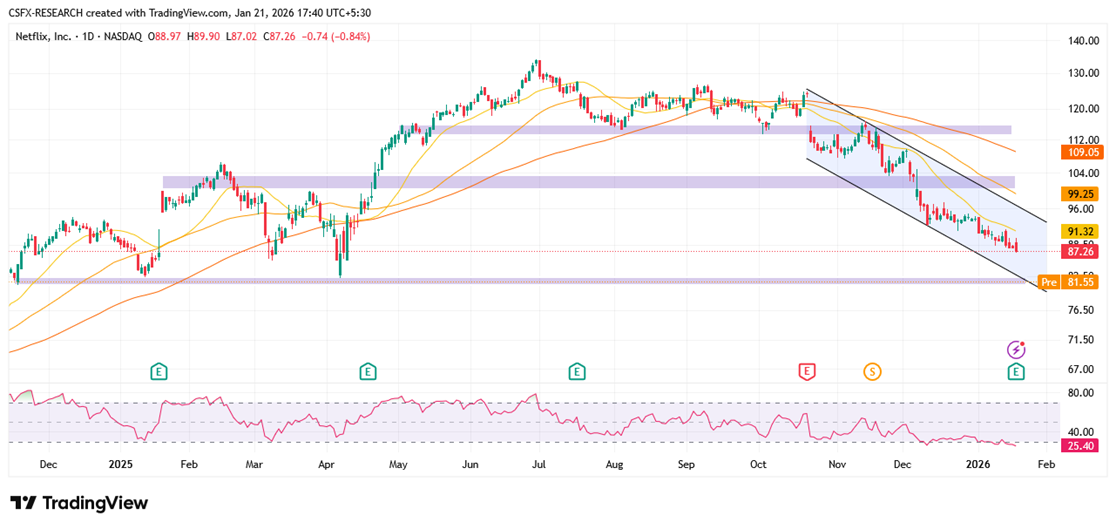Viewport: 1116px width, 529px height.
Task: Select the green earnings icon below the lightning bolt
Action: (1016, 372)
